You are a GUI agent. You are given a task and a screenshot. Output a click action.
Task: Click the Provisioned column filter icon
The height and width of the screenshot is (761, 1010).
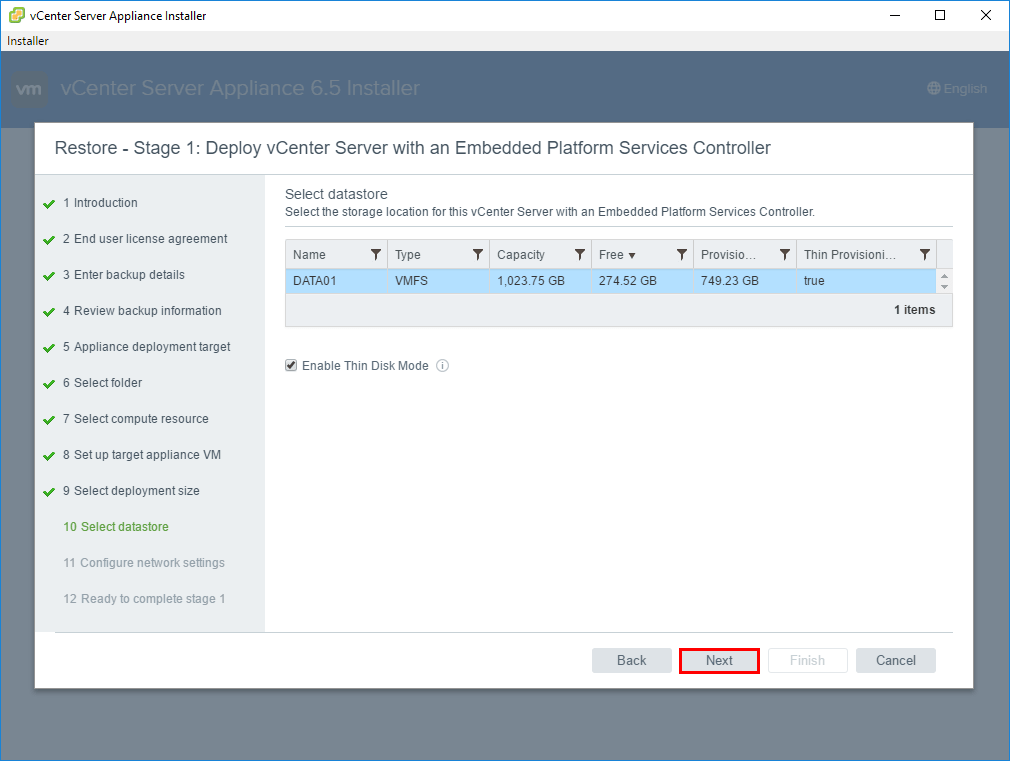pyautogui.click(x=785, y=255)
